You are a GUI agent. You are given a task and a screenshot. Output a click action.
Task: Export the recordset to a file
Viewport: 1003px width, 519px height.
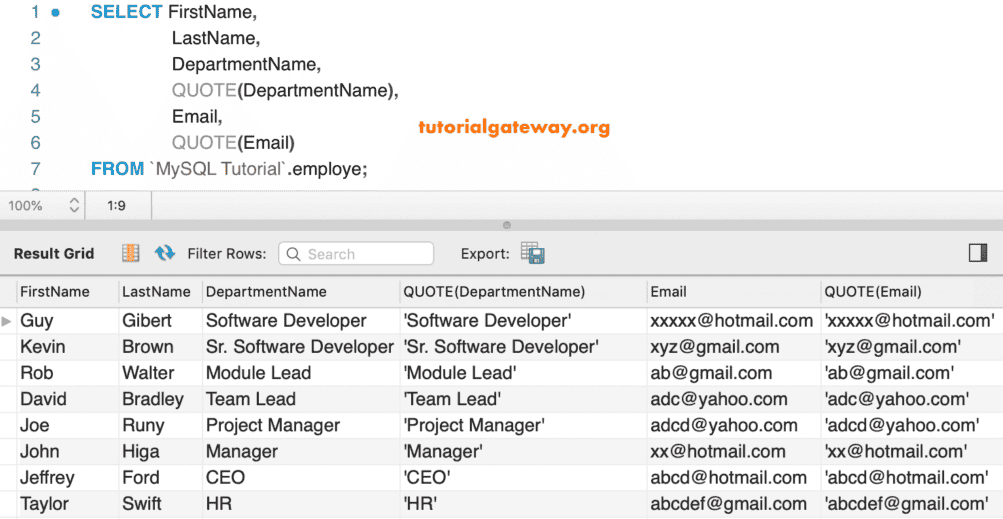coord(532,254)
